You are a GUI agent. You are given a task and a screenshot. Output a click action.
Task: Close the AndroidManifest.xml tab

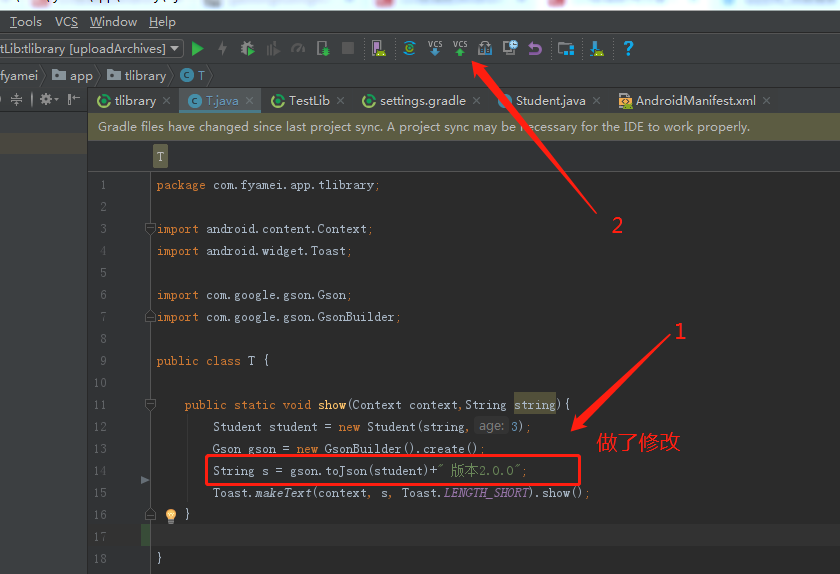(x=766, y=101)
